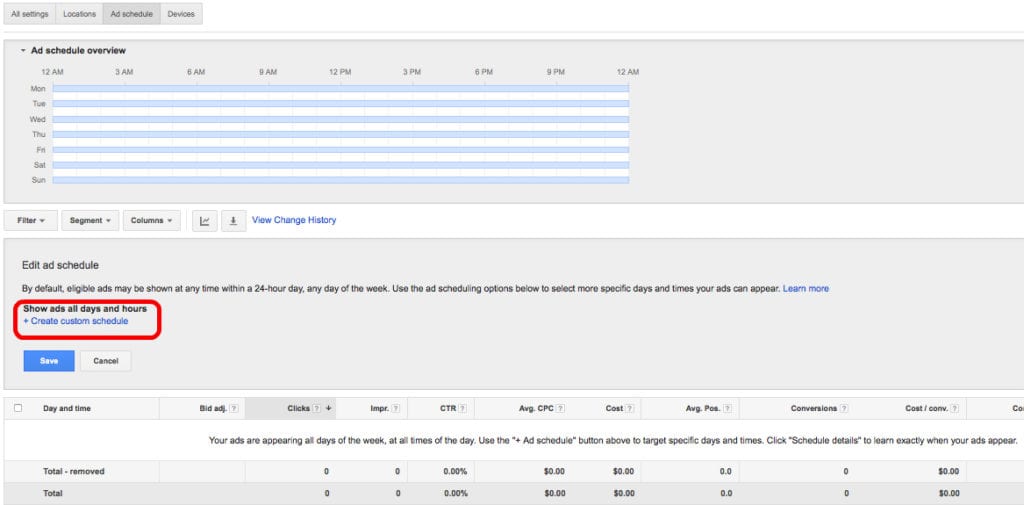Open View Change History link
This screenshot has height=505, width=1024.
pos(294,220)
